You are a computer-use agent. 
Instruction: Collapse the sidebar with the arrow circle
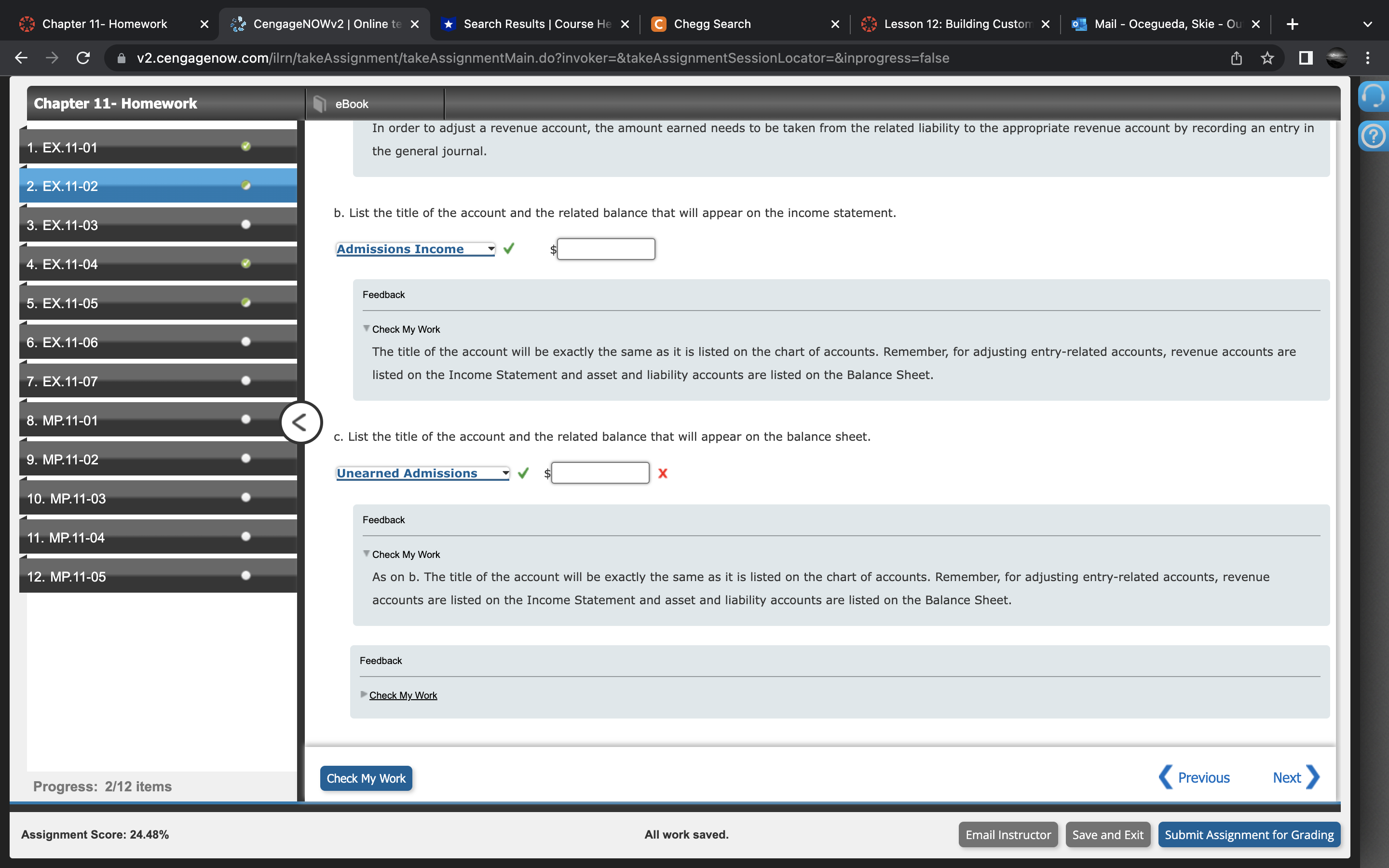[301, 422]
